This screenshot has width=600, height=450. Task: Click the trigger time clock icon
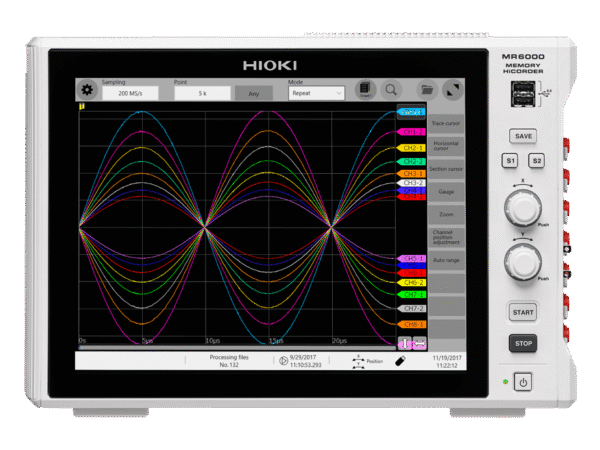[283, 361]
